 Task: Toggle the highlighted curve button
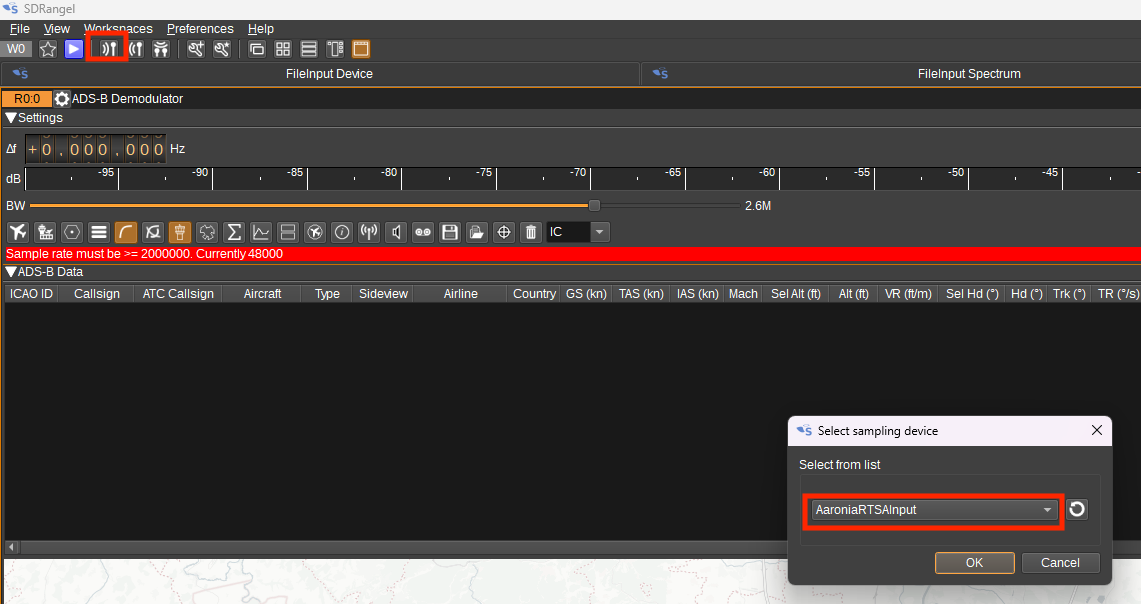(x=126, y=232)
